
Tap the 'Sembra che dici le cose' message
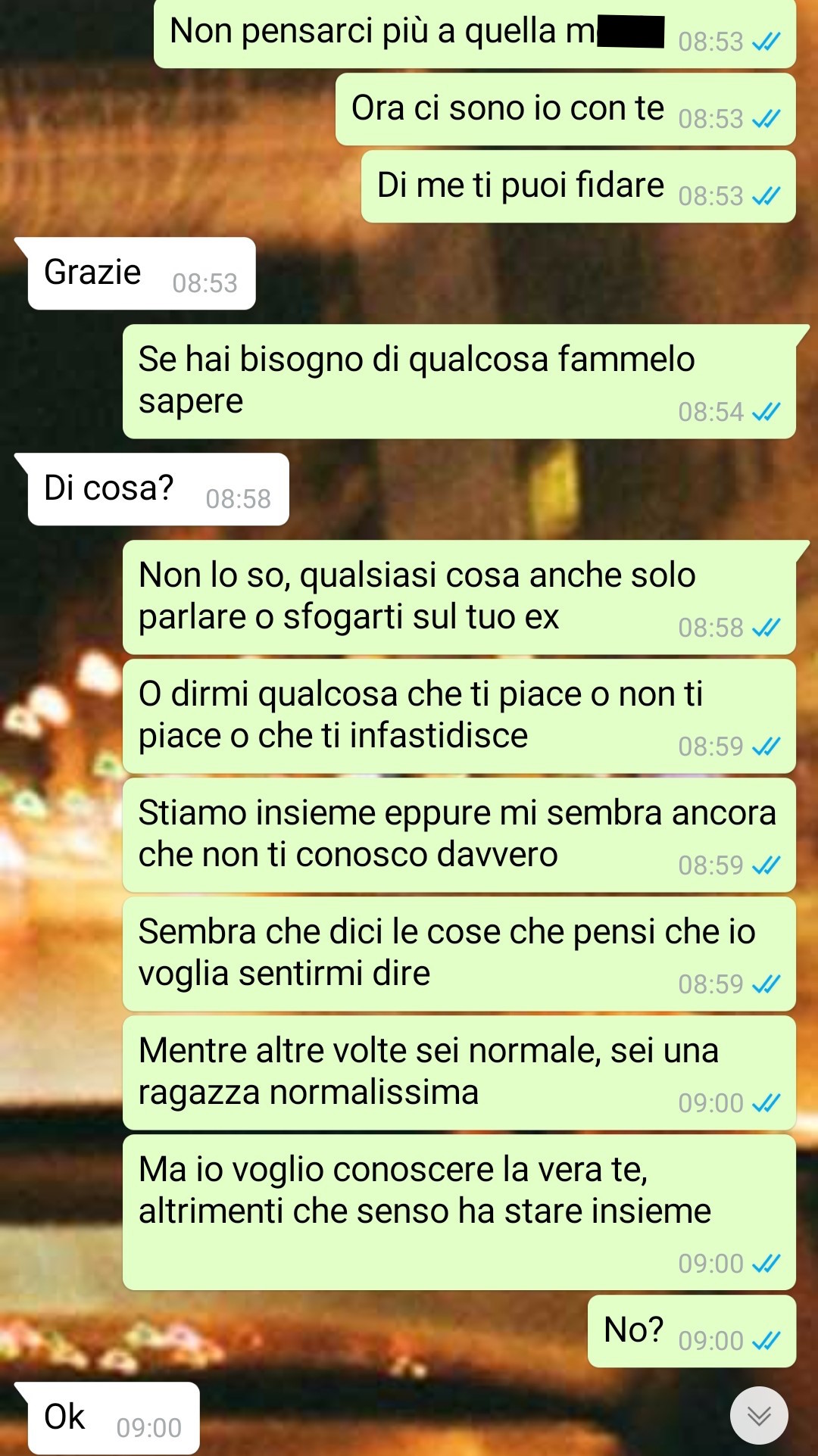tap(459, 954)
